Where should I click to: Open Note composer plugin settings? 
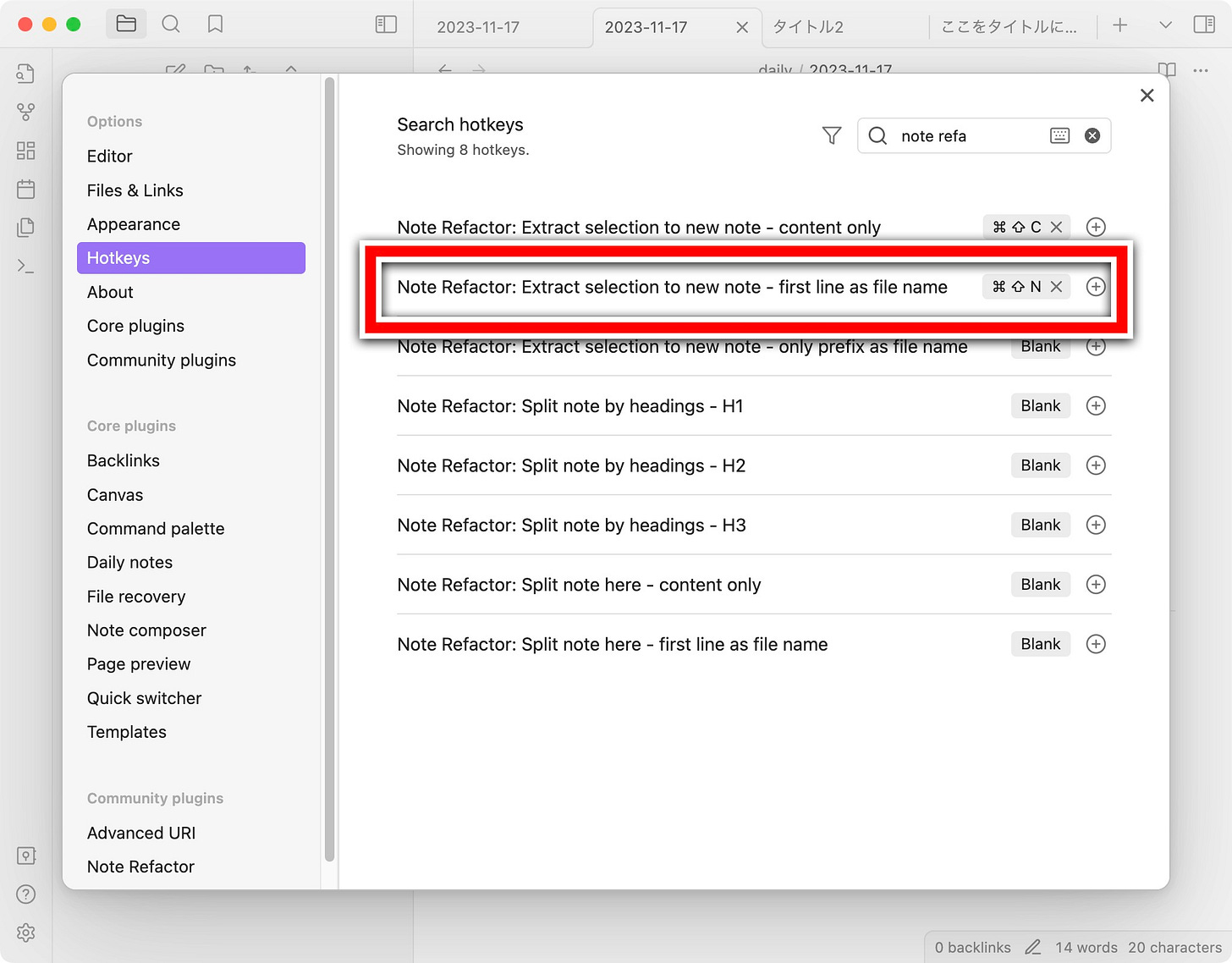[191, 630]
